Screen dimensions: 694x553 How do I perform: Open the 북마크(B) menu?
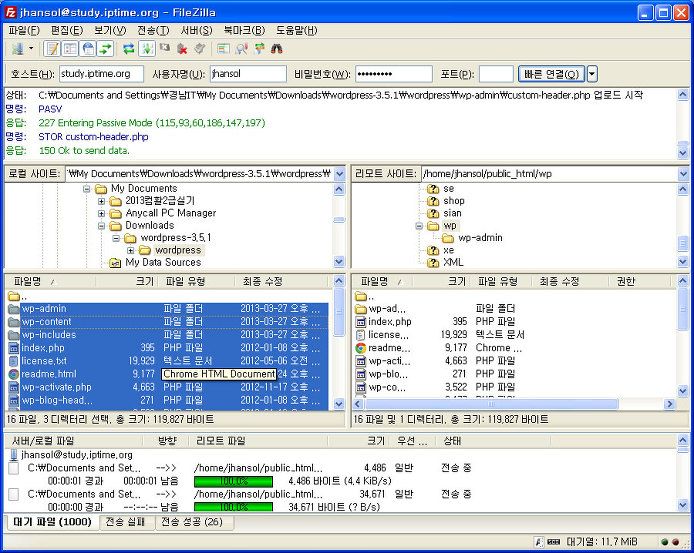click(x=244, y=30)
